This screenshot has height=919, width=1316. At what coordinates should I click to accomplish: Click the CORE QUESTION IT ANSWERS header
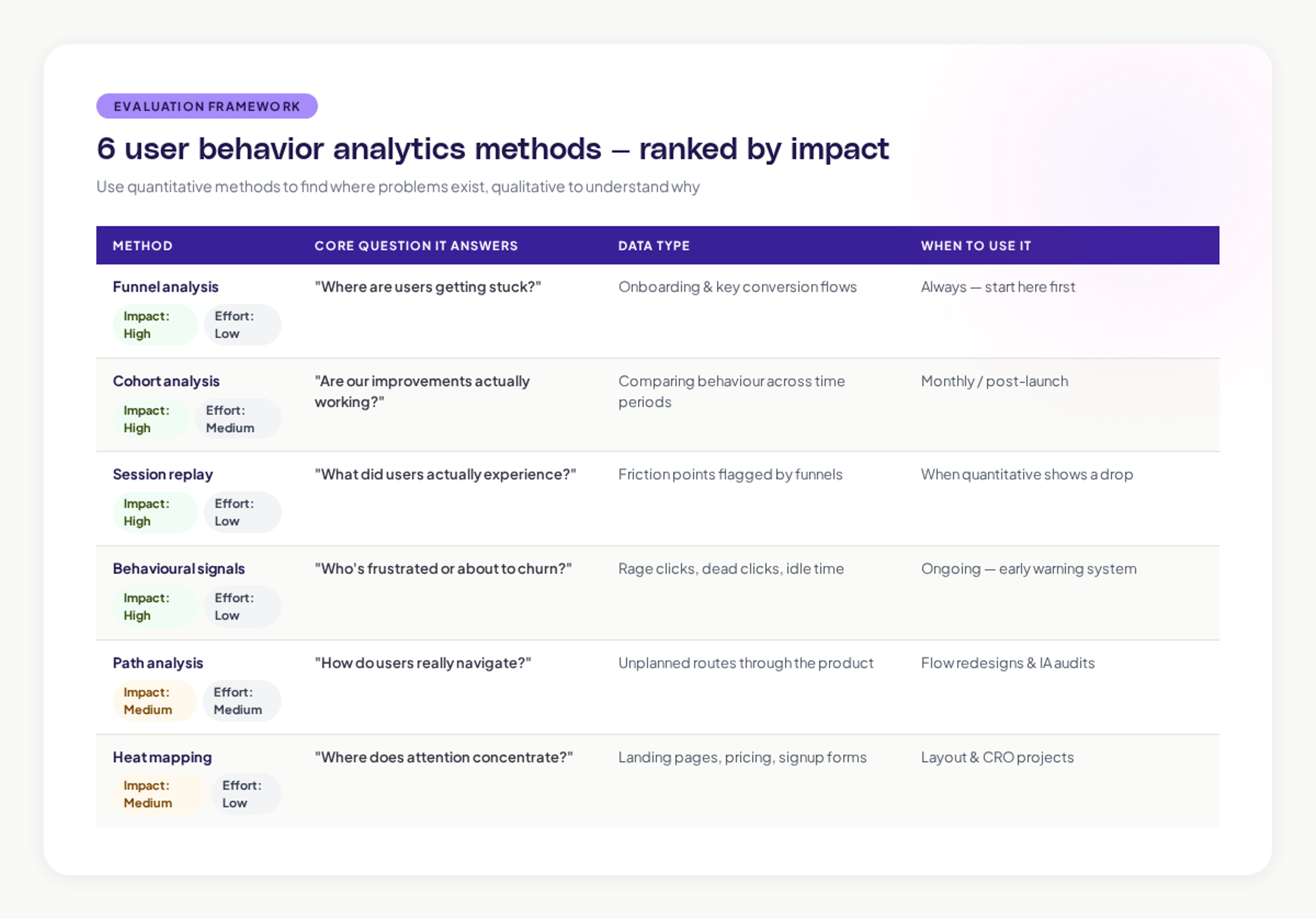pyautogui.click(x=416, y=246)
